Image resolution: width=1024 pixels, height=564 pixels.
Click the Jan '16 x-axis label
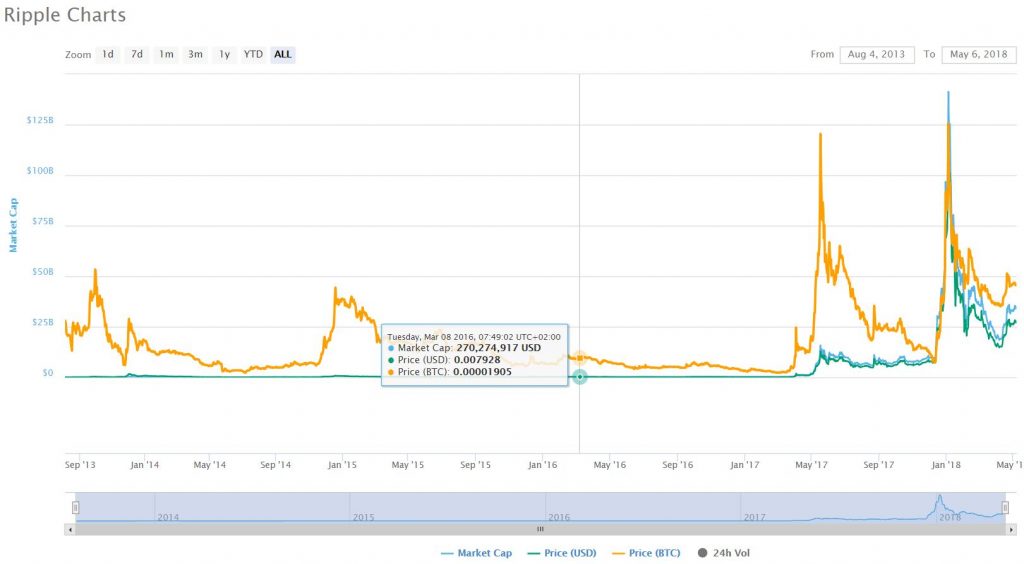pos(543,465)
